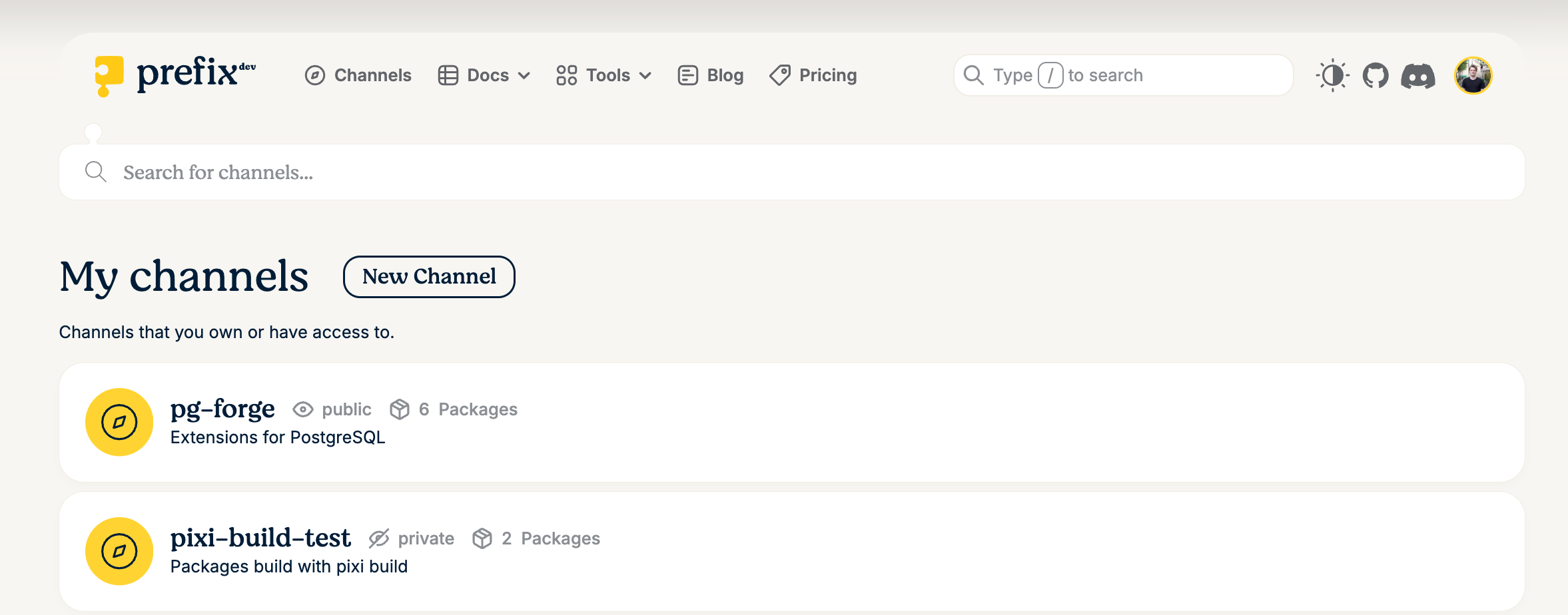Toggle the light/dark theme switch
The width and height of the screenshot is (1568, 615).
[1332, 75]
